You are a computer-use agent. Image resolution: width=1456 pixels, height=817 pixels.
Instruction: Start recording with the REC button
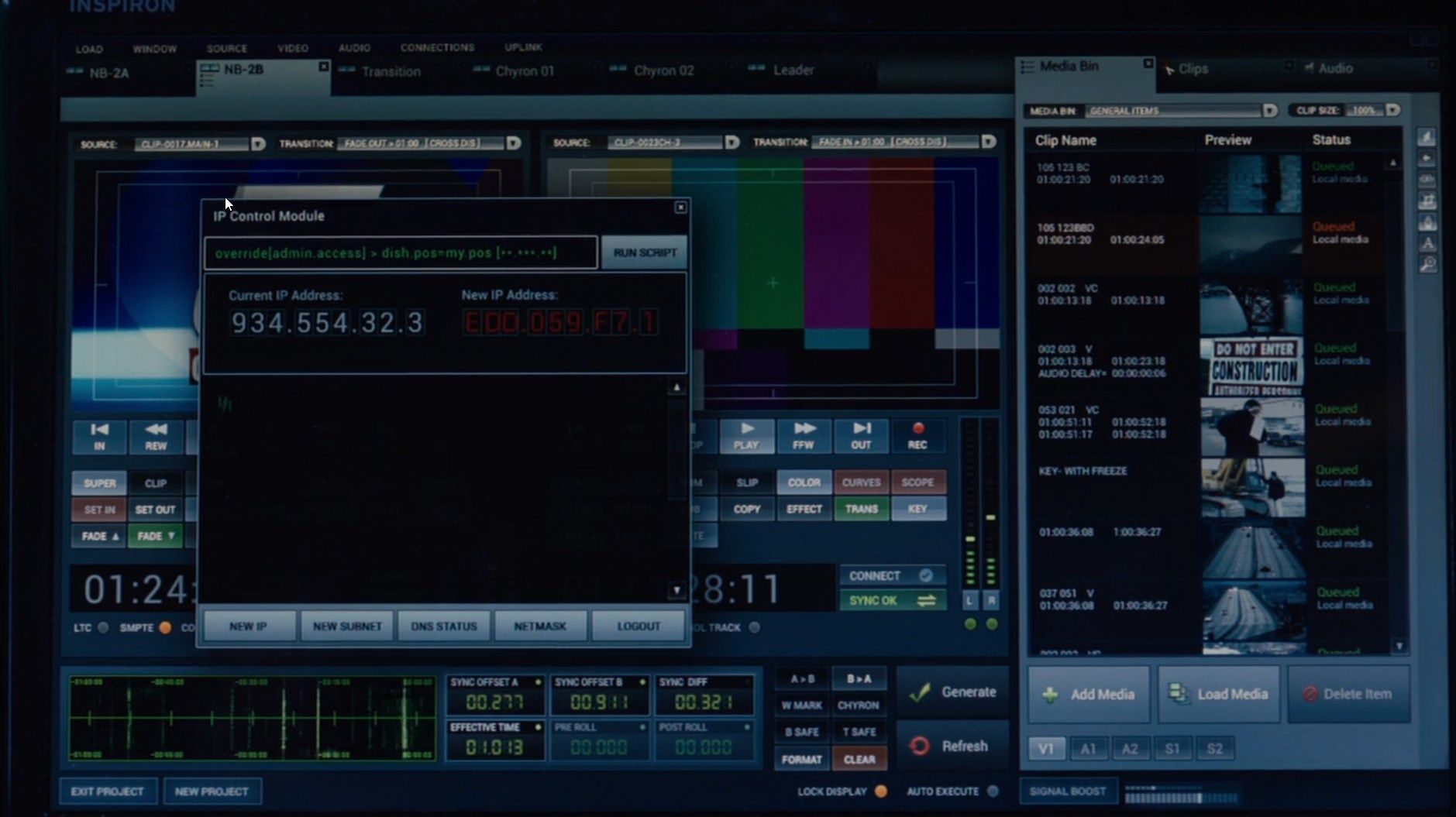pos(917,436)
